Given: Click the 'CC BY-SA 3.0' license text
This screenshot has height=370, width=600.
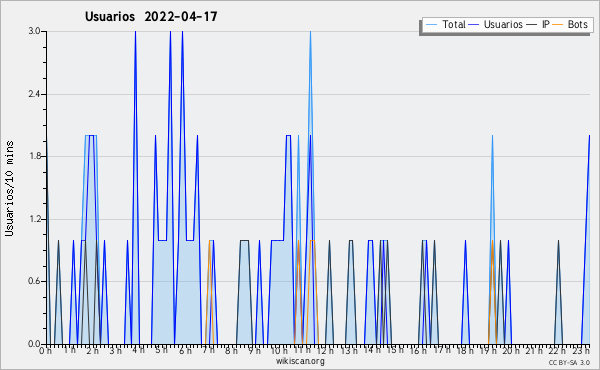Looking at the screenshot, I should (569, 362).
